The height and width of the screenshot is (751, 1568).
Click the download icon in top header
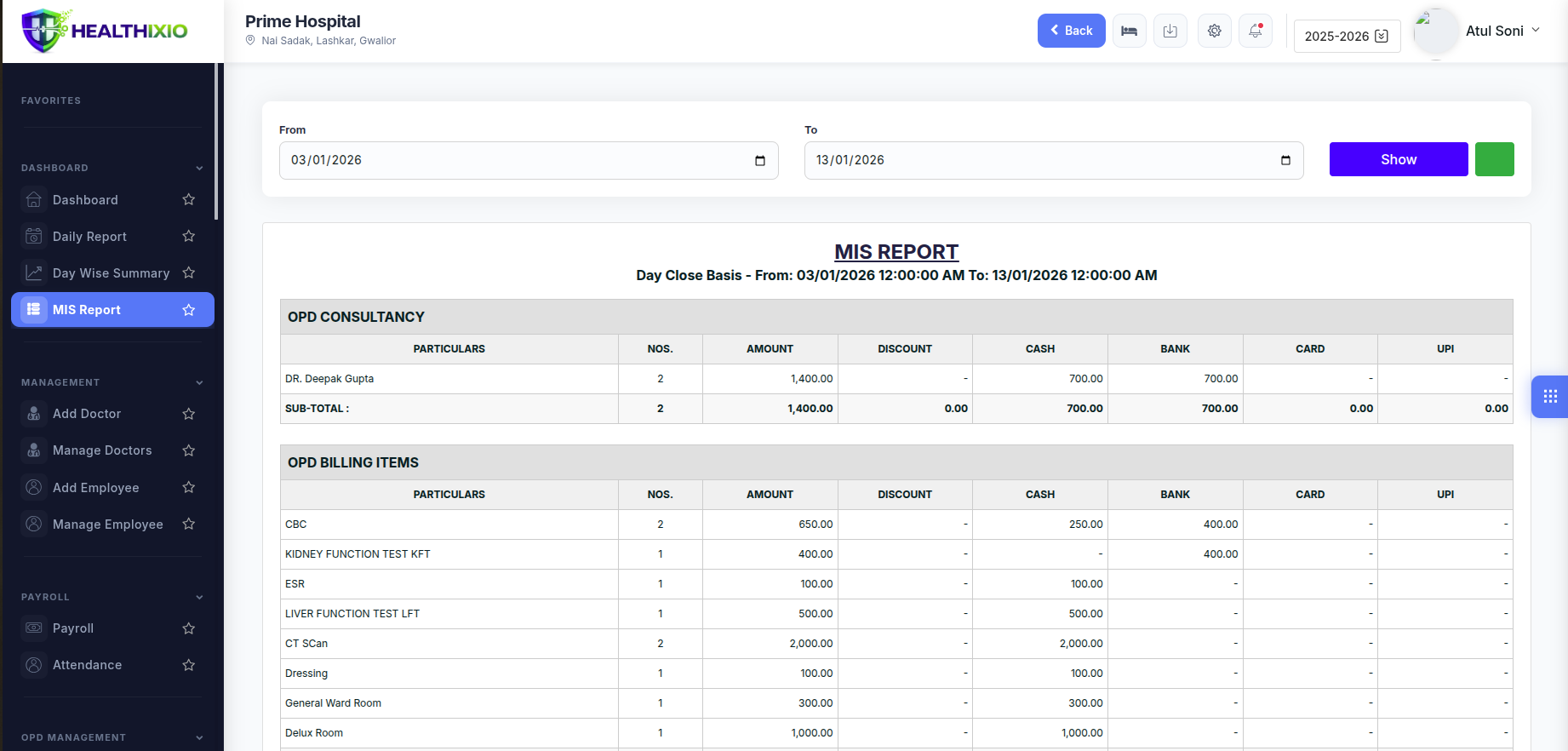coord(1170,31)
